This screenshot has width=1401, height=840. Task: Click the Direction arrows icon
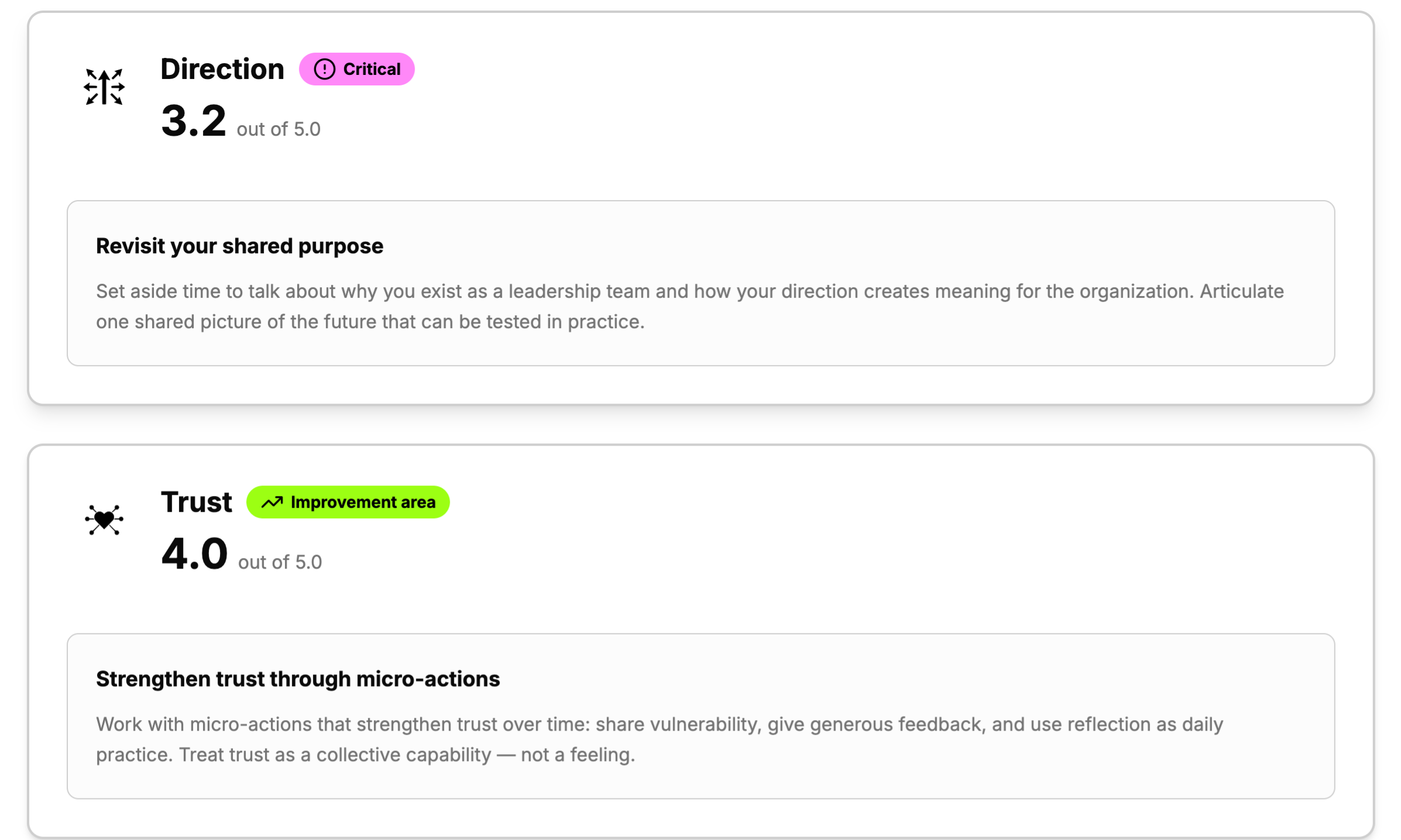[104, 87]
